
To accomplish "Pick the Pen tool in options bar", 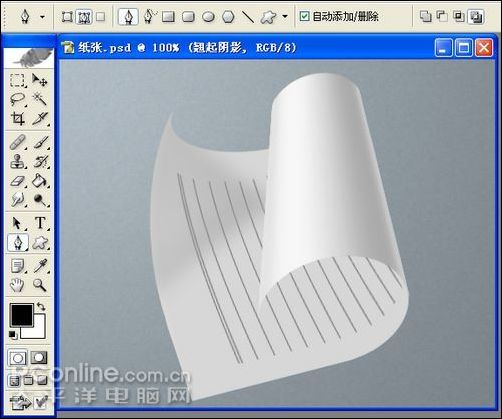I will point(128,17).
